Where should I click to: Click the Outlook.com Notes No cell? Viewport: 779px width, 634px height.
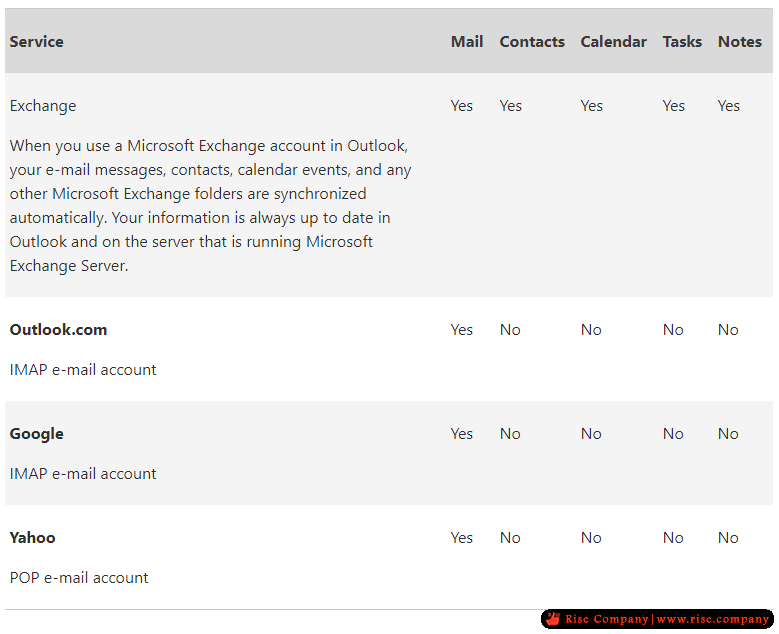[x=728, y=330]
